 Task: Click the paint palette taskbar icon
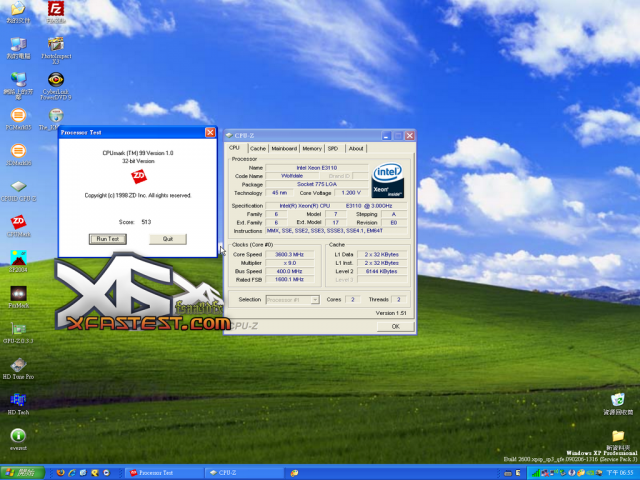point(294,473)
